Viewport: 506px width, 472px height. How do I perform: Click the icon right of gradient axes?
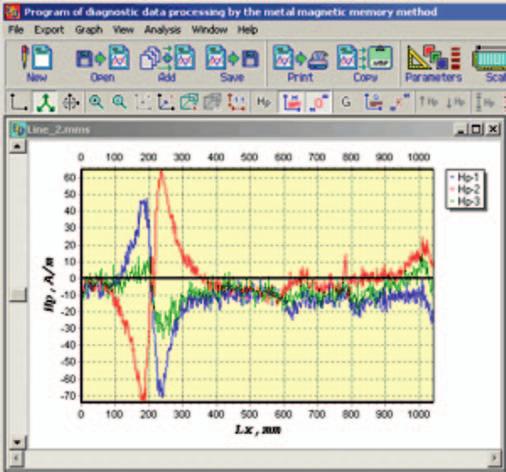[399, 102]
